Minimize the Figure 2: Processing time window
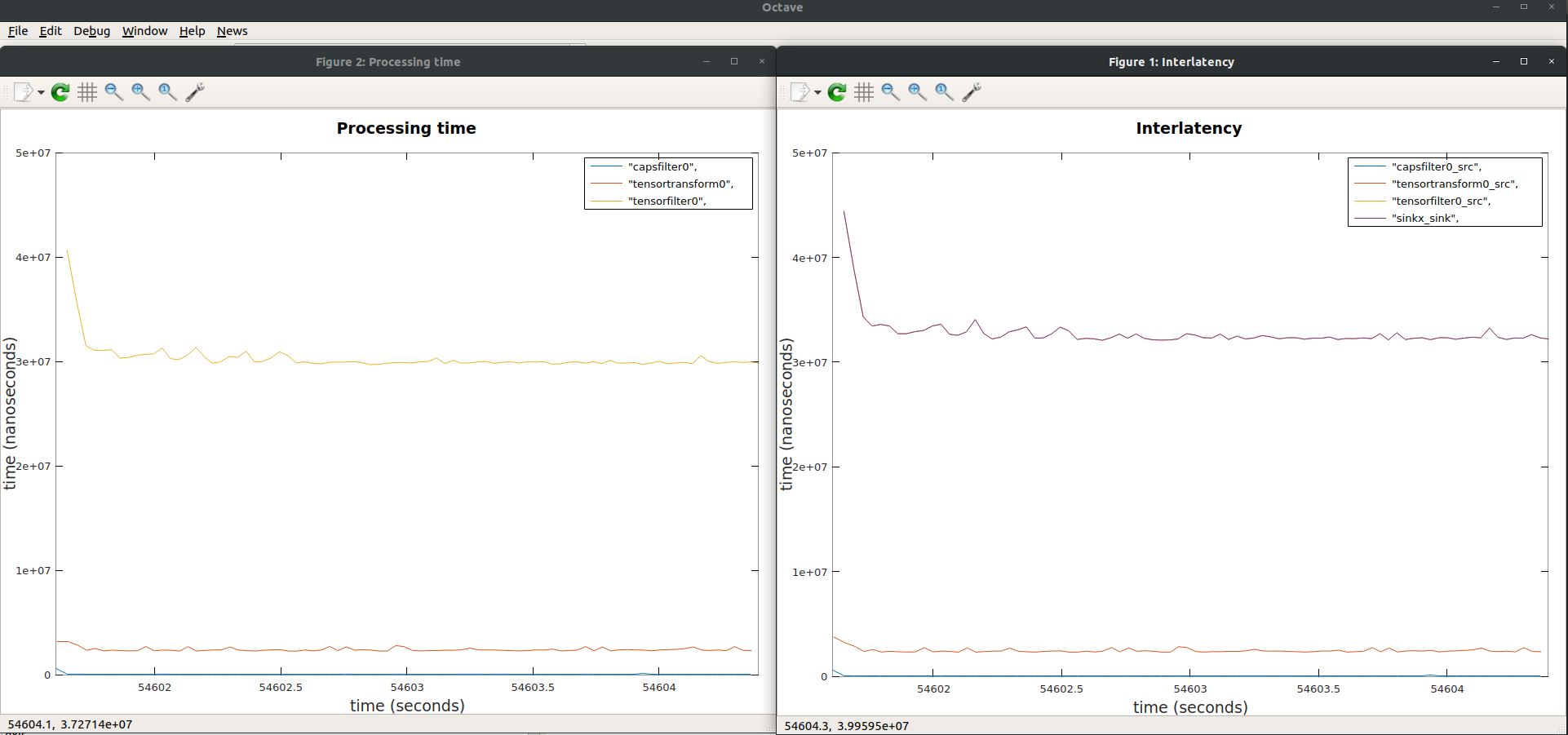Viewport: 1568px width, 735px height. 706,62
